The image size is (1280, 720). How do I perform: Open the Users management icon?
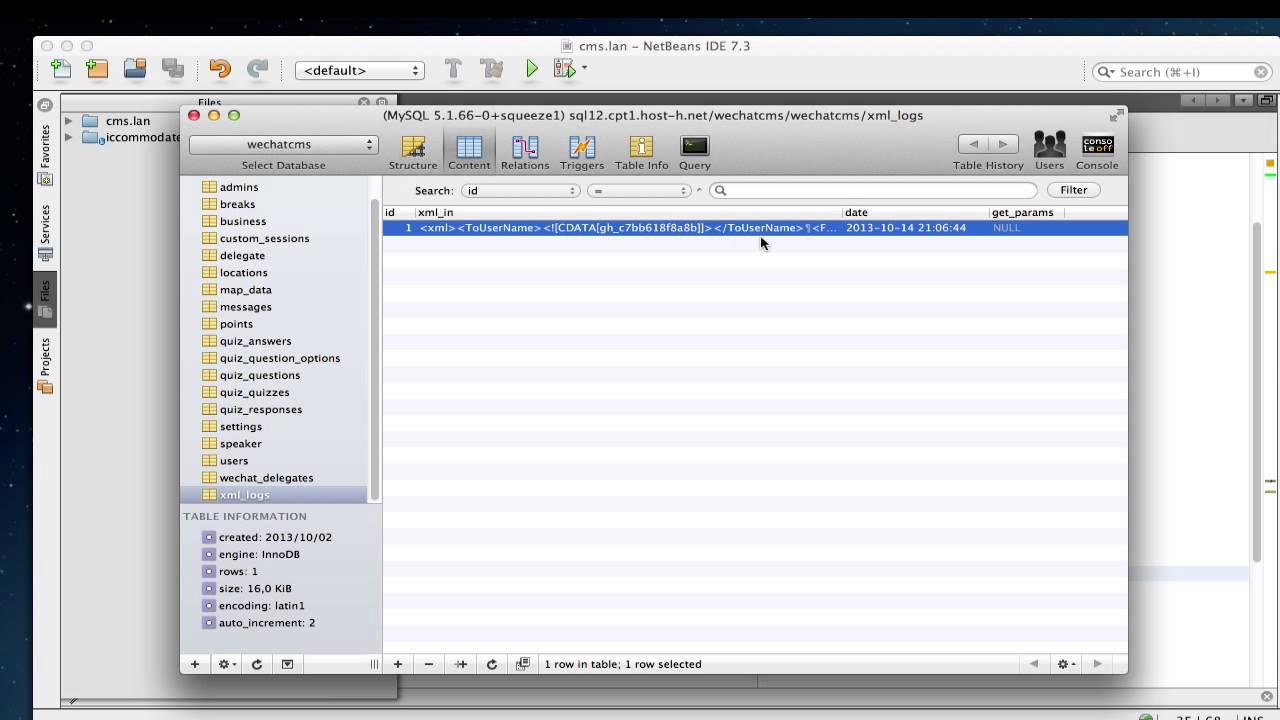pos(1049,152)
